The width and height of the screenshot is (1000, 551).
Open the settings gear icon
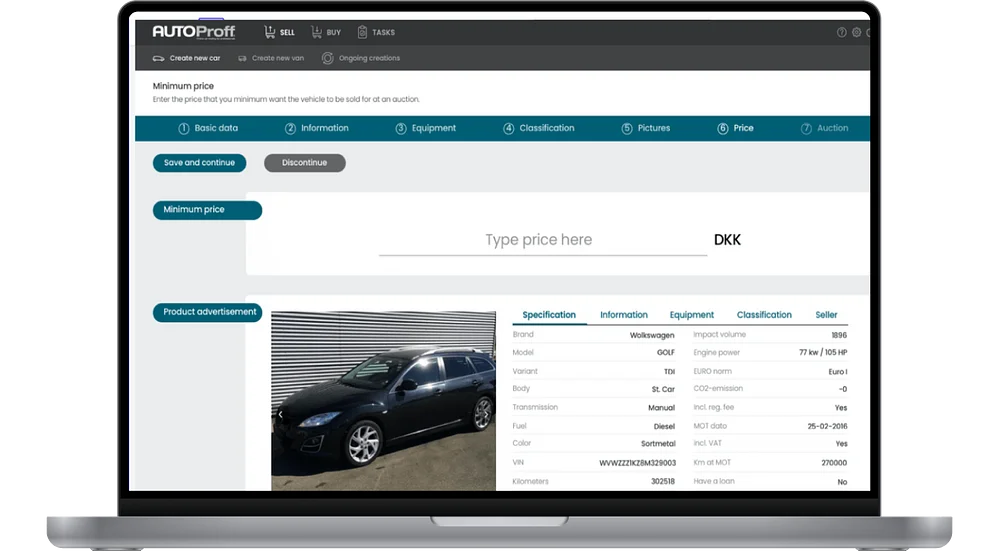tap(857, 33)
